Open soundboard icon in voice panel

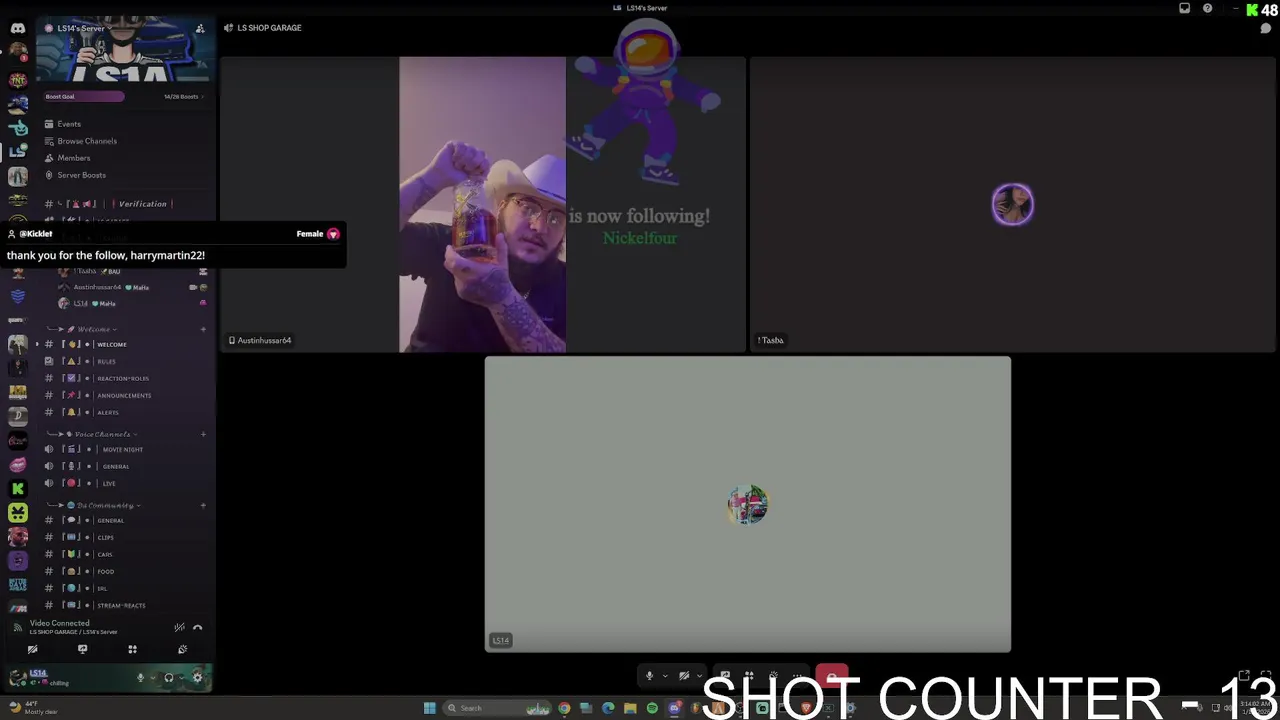click(x=182, y=649)
